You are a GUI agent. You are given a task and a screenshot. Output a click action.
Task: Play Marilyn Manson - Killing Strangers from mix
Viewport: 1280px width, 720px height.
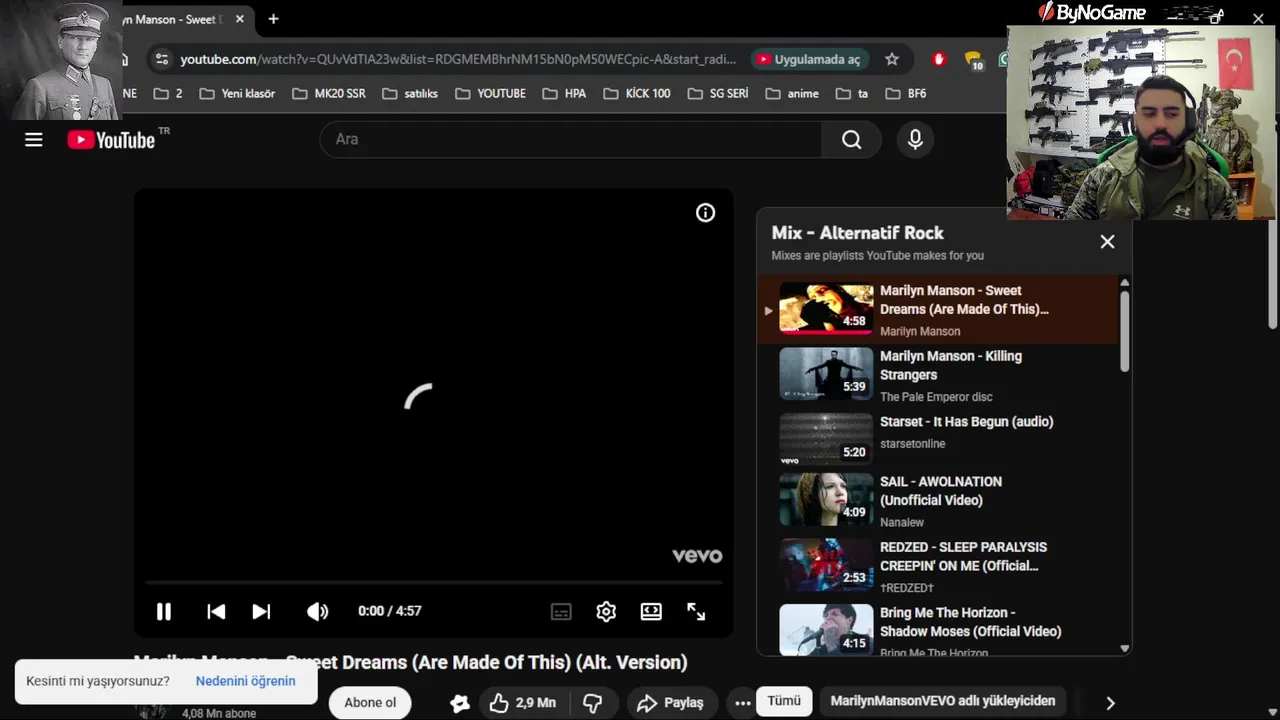[937, 375]
